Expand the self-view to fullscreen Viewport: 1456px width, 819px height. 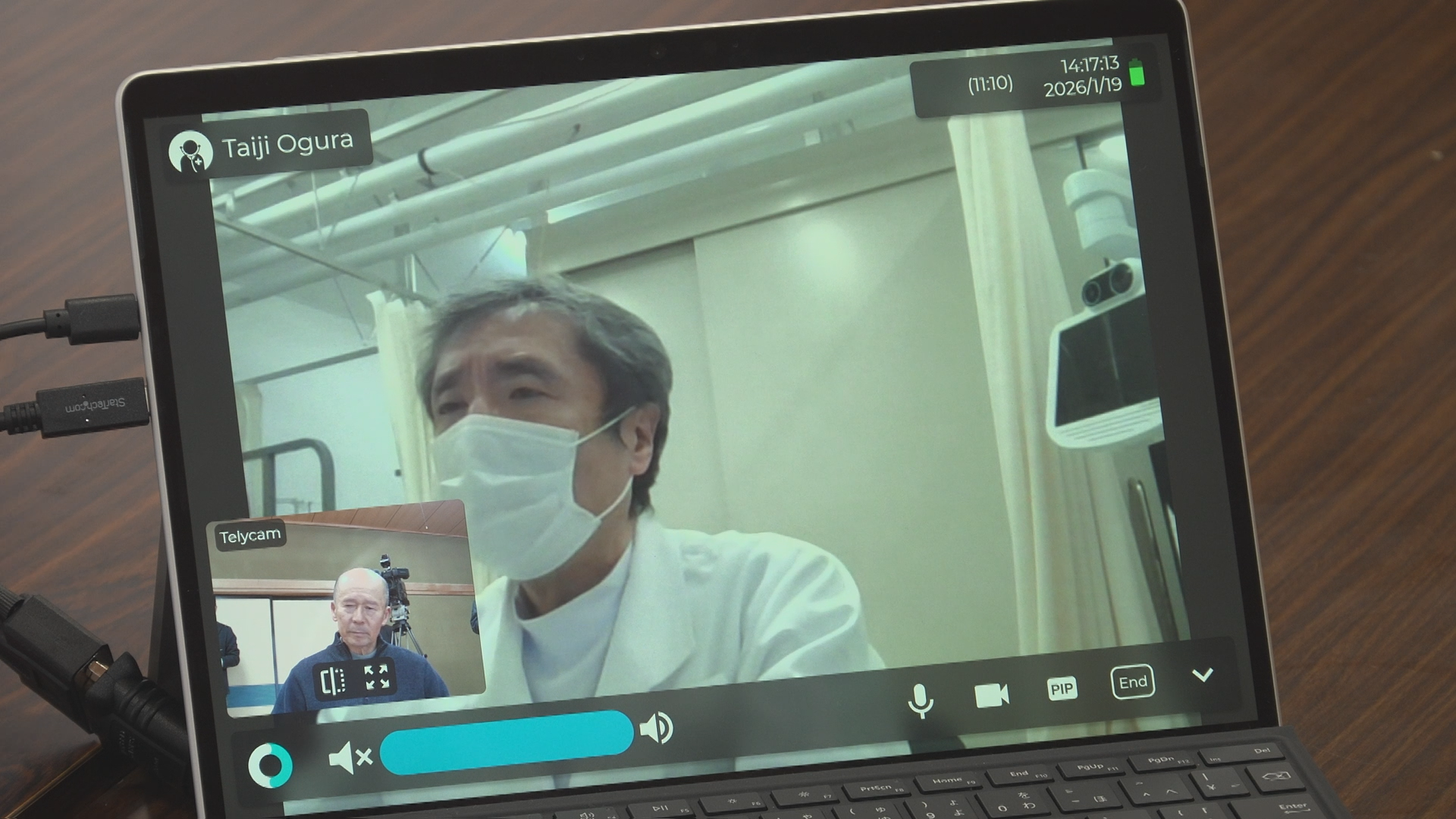(376, 677)
